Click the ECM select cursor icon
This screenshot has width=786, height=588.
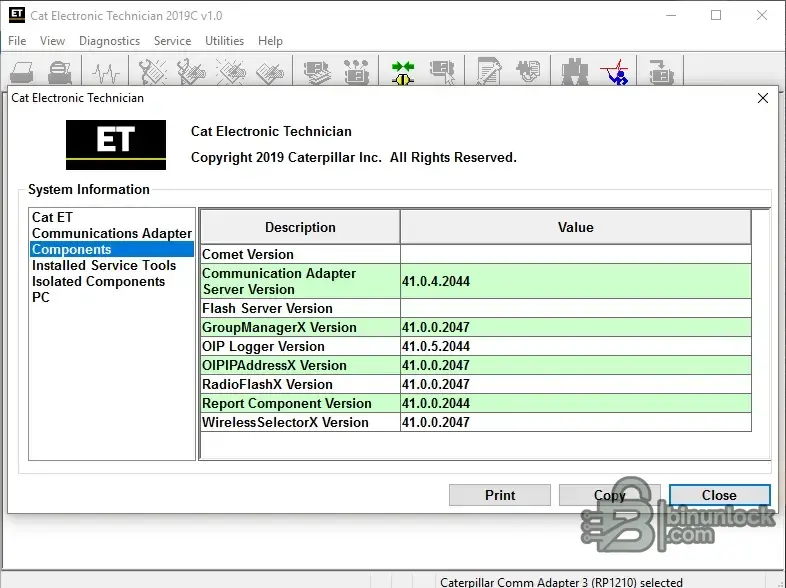pos(442,72)
